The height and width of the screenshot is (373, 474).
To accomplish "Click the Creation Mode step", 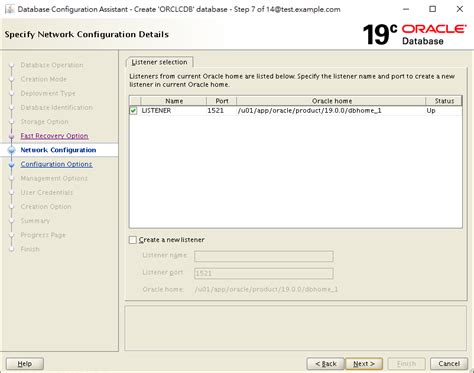I will click(44, 79).
